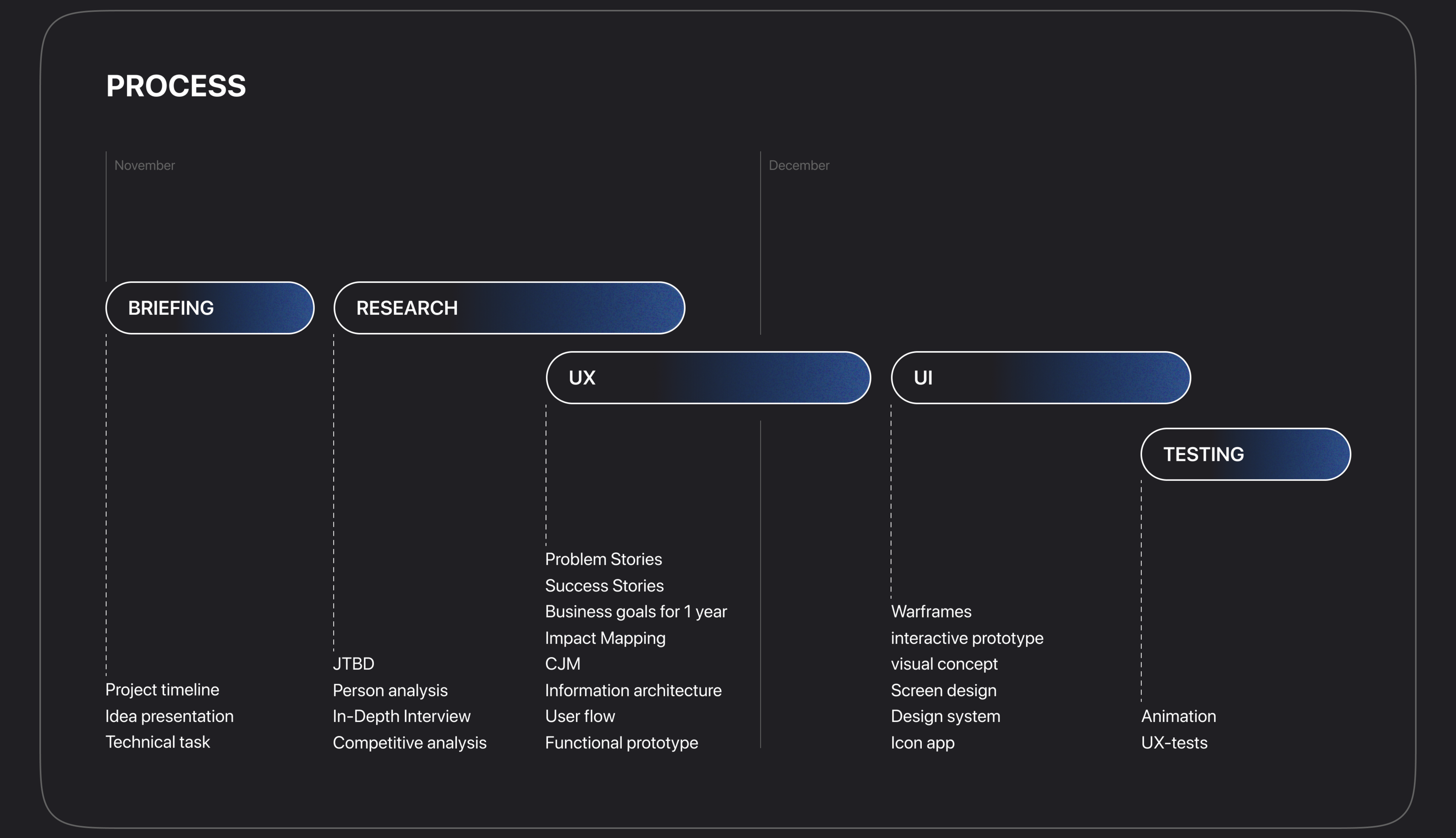The width and height of the screenshot is (1456, 838).
Task: Click the RESEARCH phase pill
Action: point(509,308)
